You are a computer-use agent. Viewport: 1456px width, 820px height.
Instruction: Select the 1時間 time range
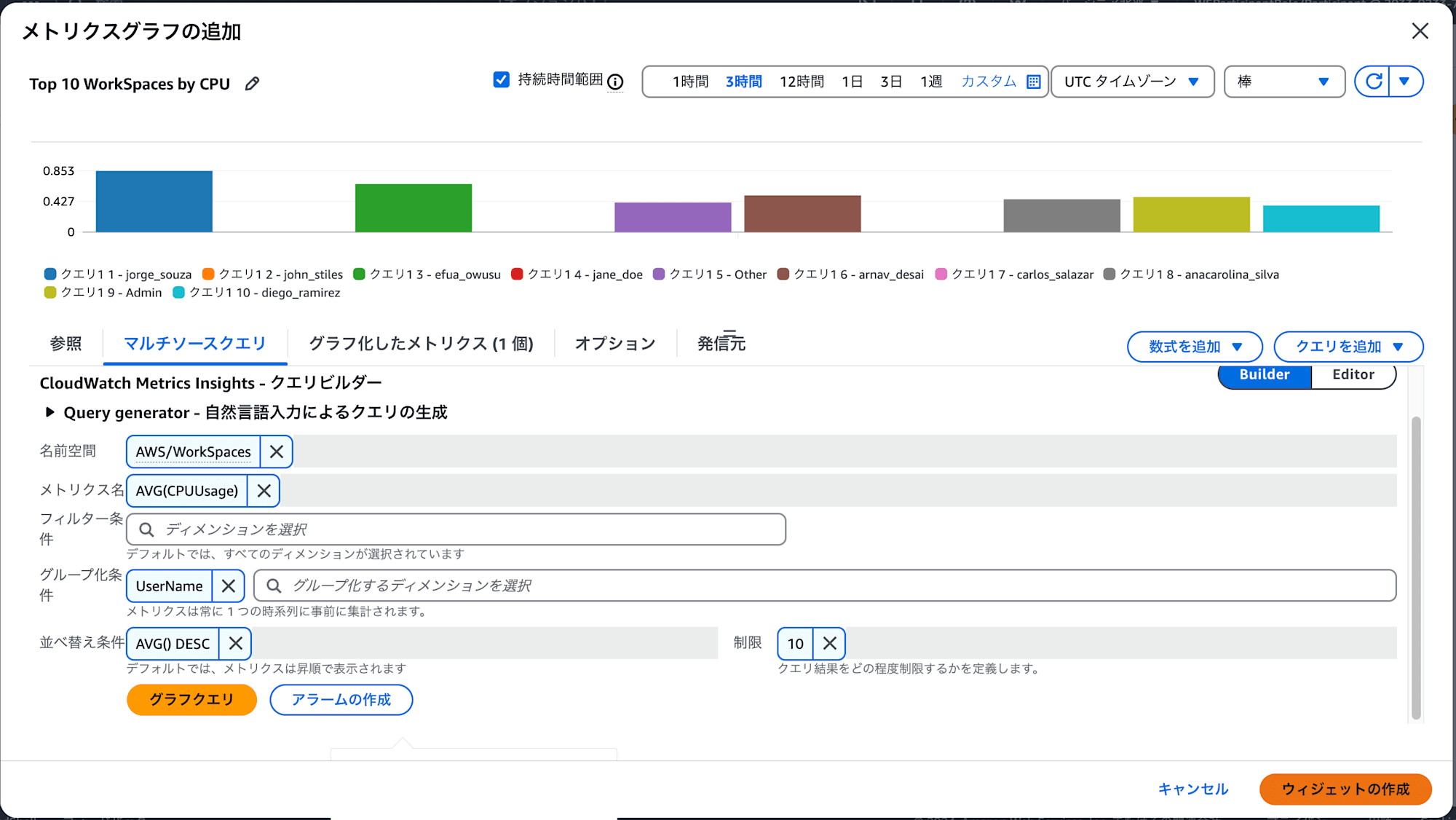click(x=690, y=82)
